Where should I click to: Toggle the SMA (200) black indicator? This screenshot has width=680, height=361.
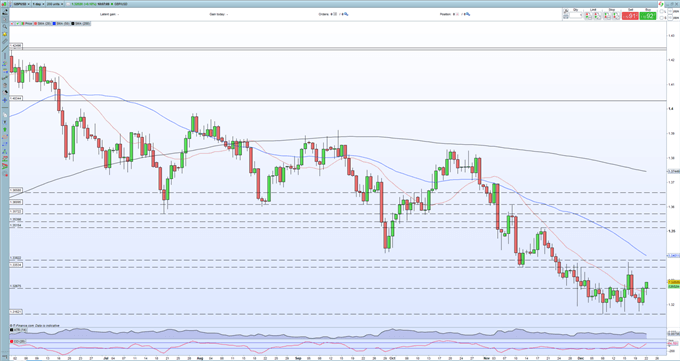click(x=81, y=23)
